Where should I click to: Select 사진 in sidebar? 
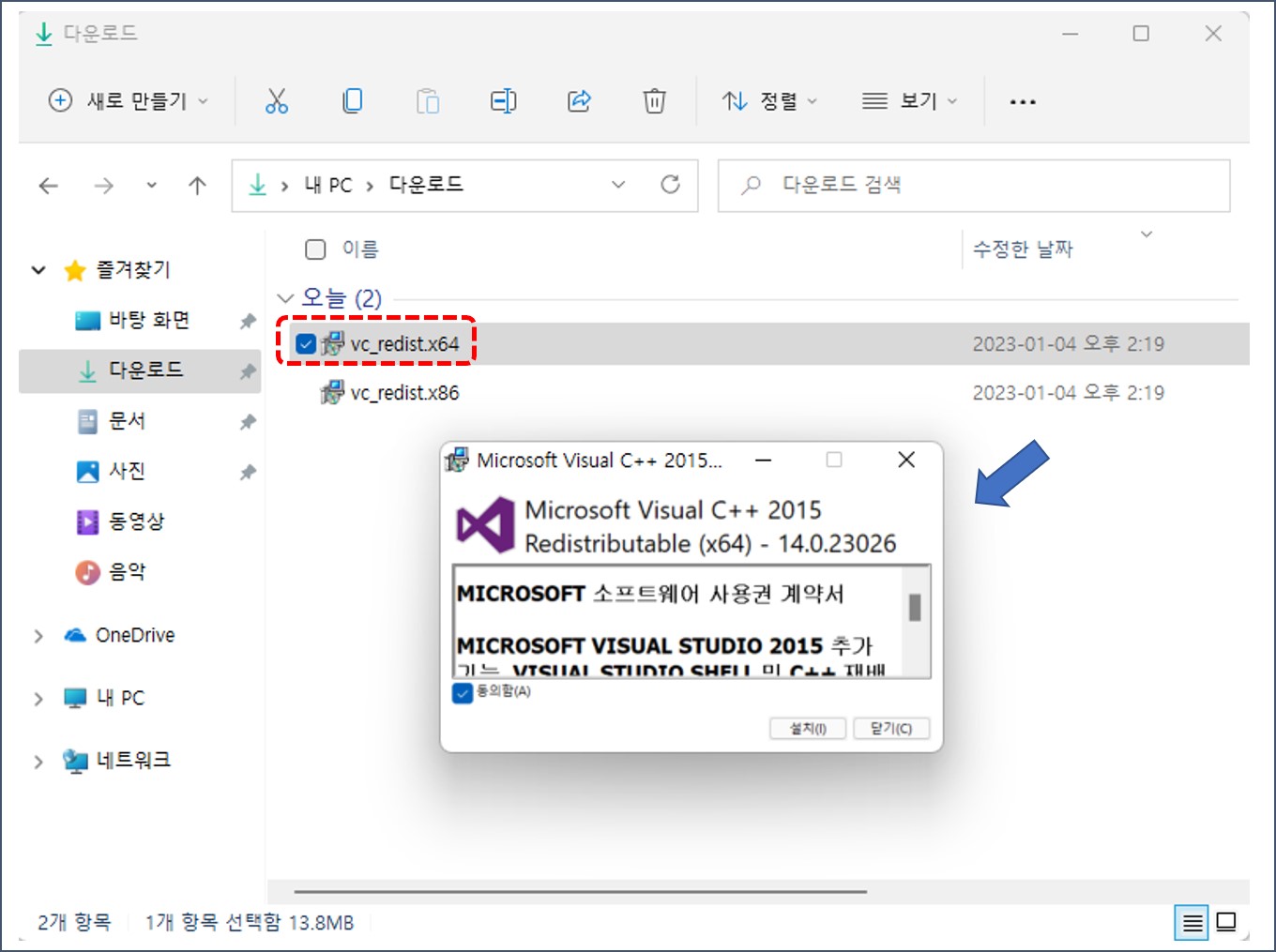pyautogui.click(x=128, y=471)
